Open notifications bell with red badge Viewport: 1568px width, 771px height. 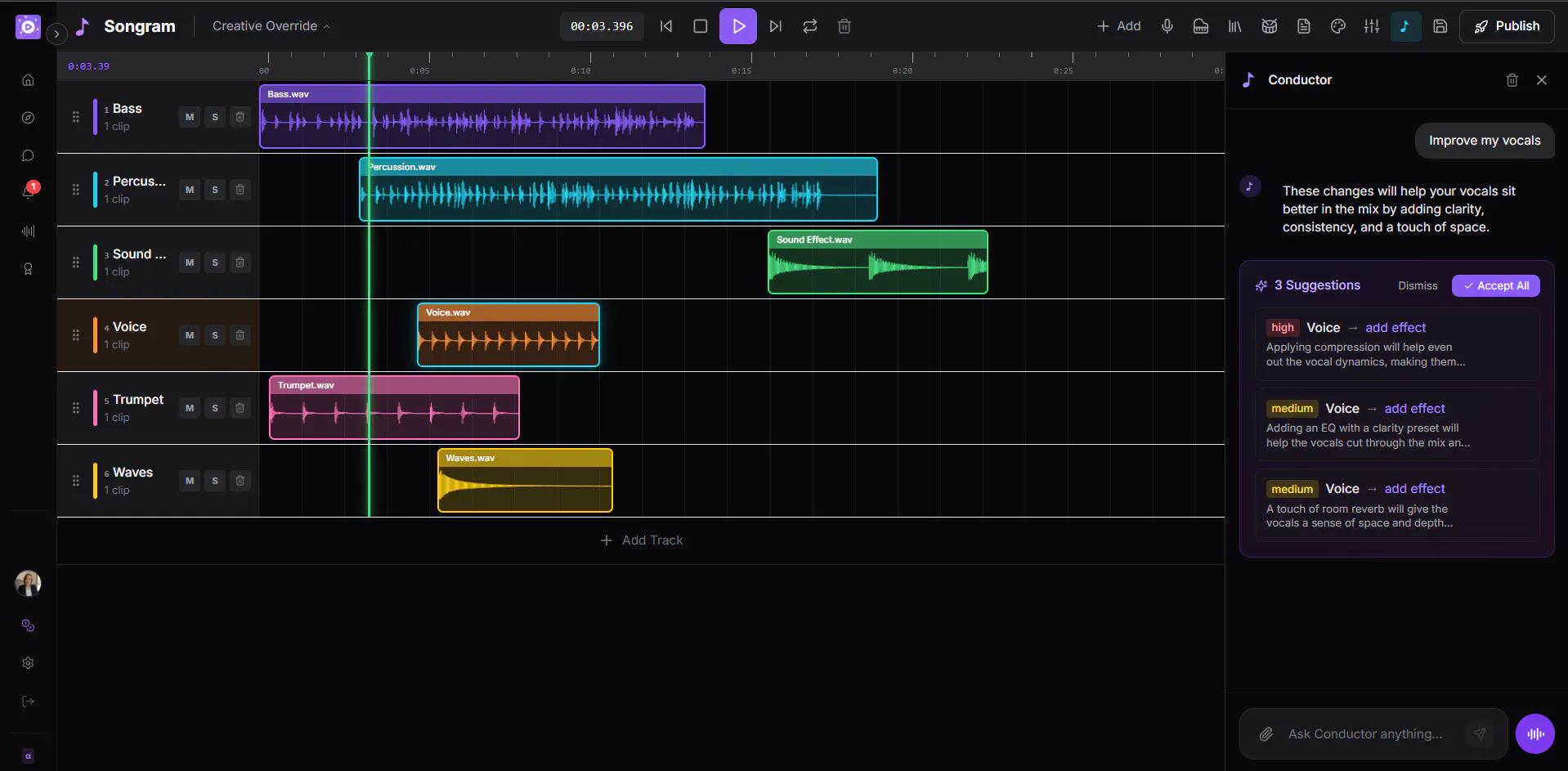tap(28, 193)
